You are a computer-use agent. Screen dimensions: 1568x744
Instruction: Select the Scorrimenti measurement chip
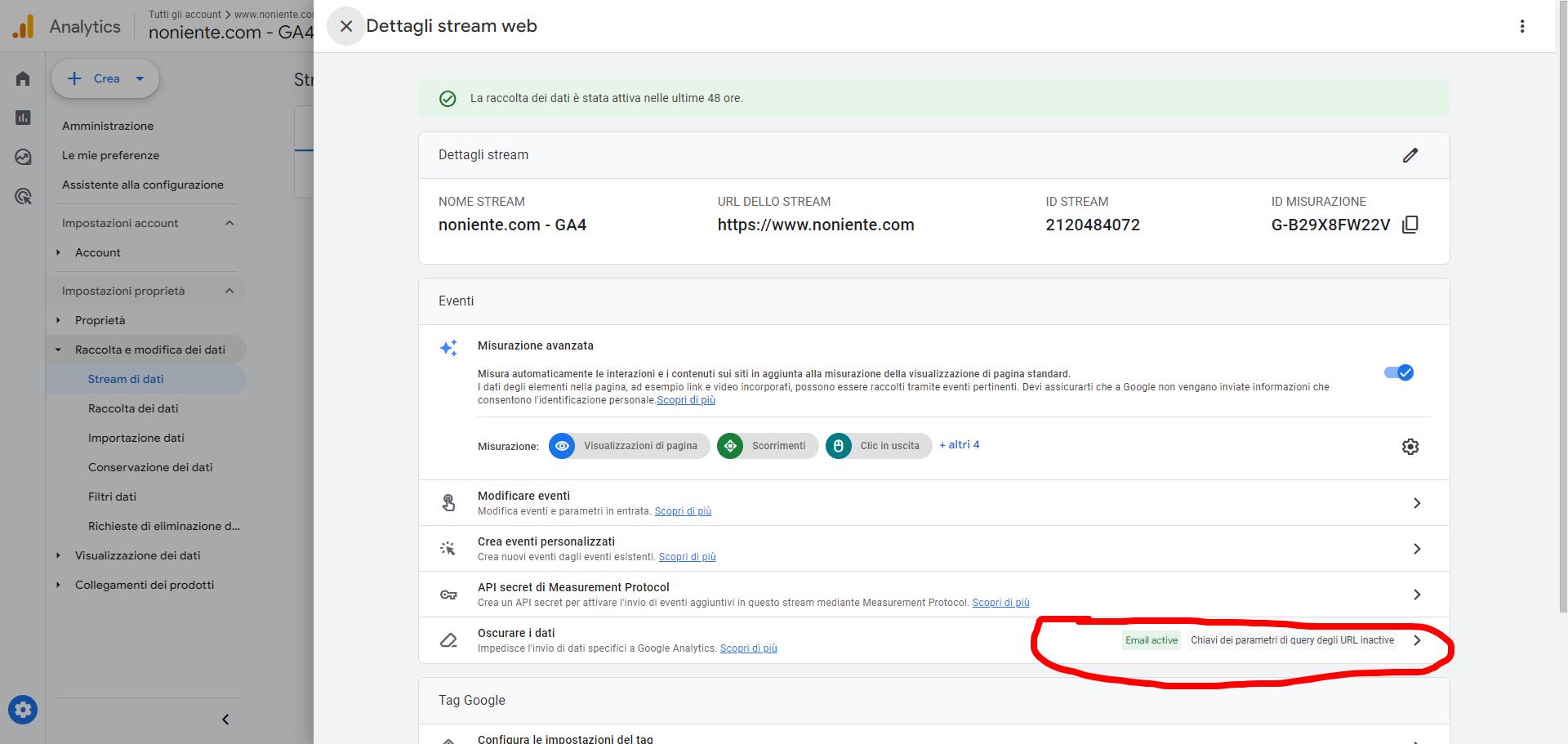pos(766,446)
